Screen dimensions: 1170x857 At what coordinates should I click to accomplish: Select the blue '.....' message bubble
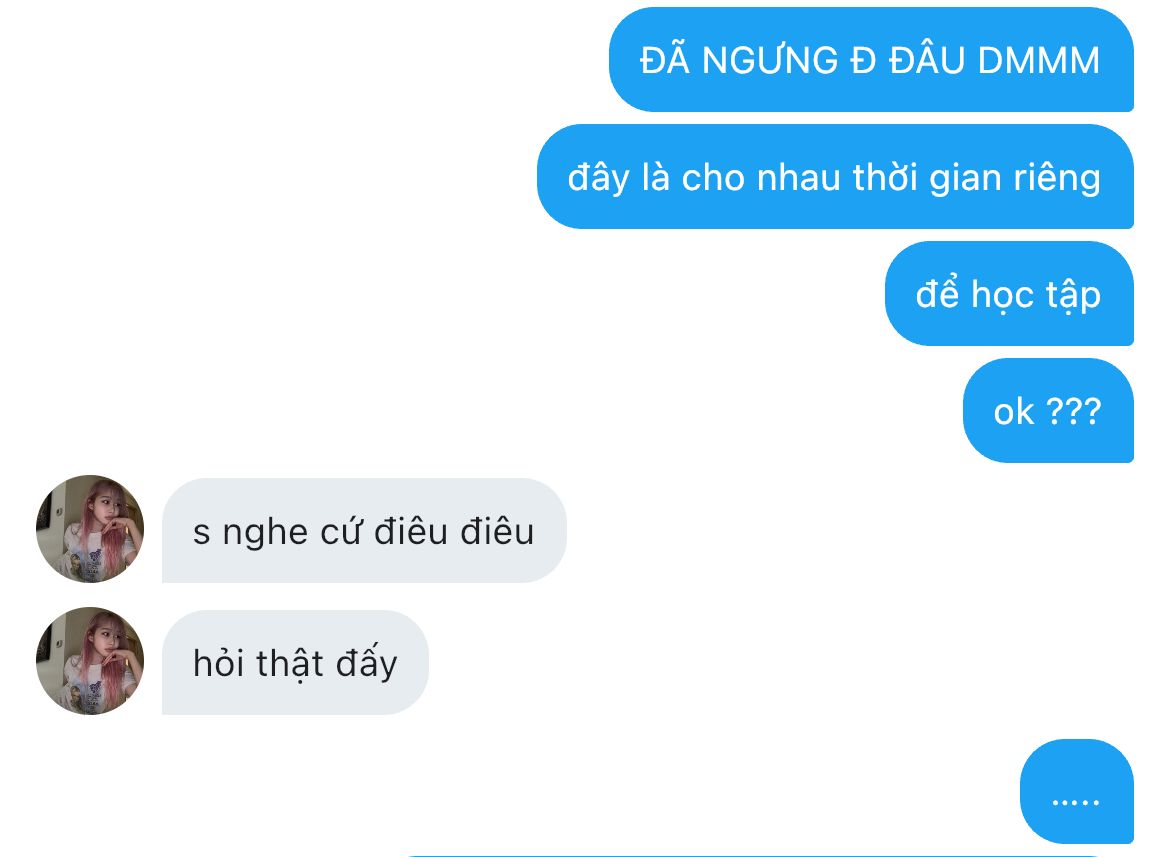[1077, 791]
